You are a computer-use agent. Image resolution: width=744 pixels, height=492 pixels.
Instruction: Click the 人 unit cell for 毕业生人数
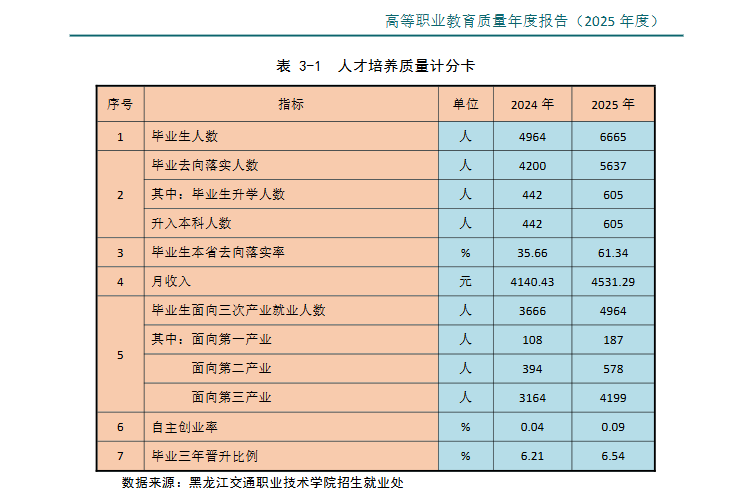[x=465, y=137]
